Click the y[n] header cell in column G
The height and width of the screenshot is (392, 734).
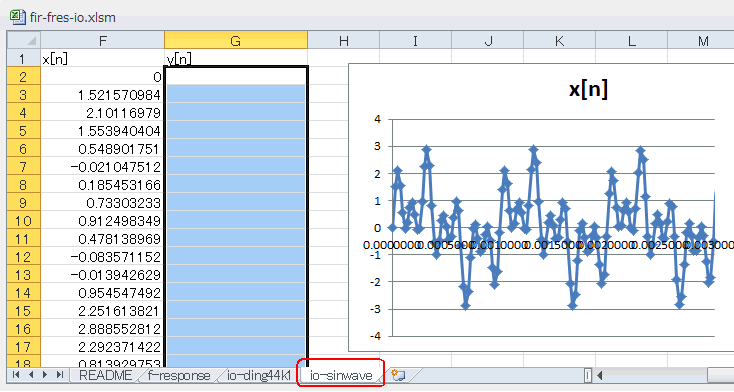[236, 59]
